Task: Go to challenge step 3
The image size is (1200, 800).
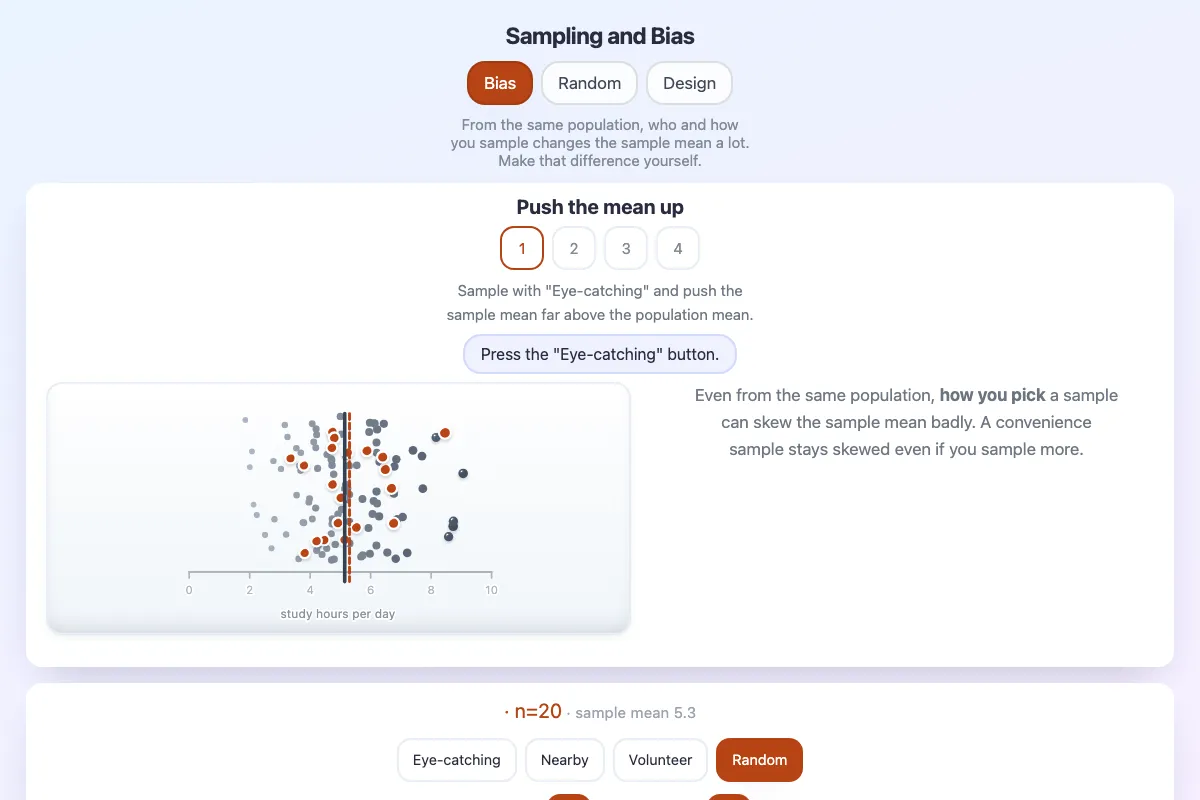Action: pos(626,248)
